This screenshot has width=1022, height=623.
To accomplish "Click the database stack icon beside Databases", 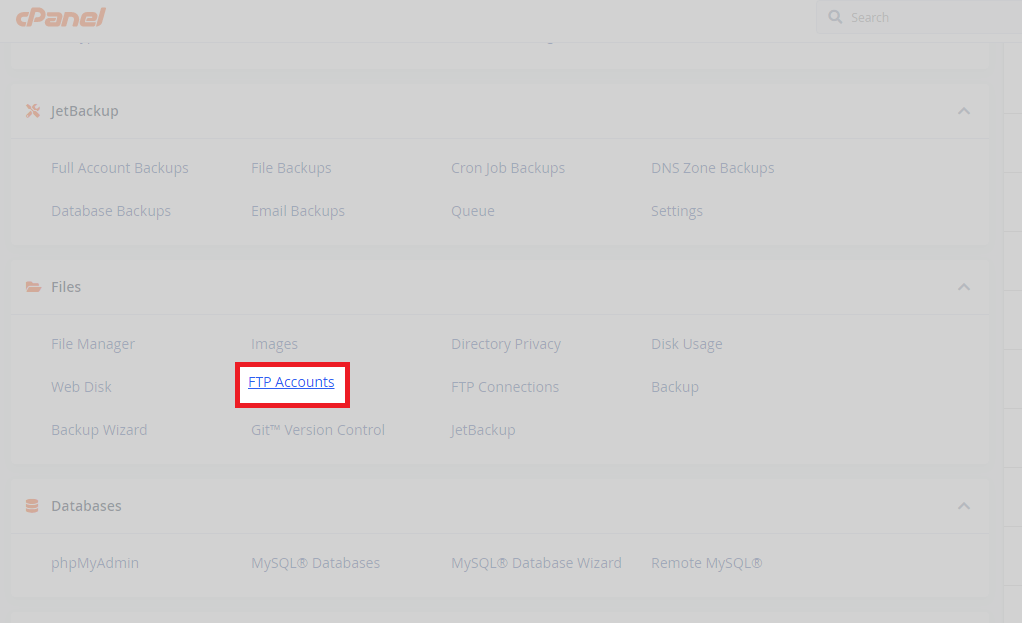I will tap(32, 506).
